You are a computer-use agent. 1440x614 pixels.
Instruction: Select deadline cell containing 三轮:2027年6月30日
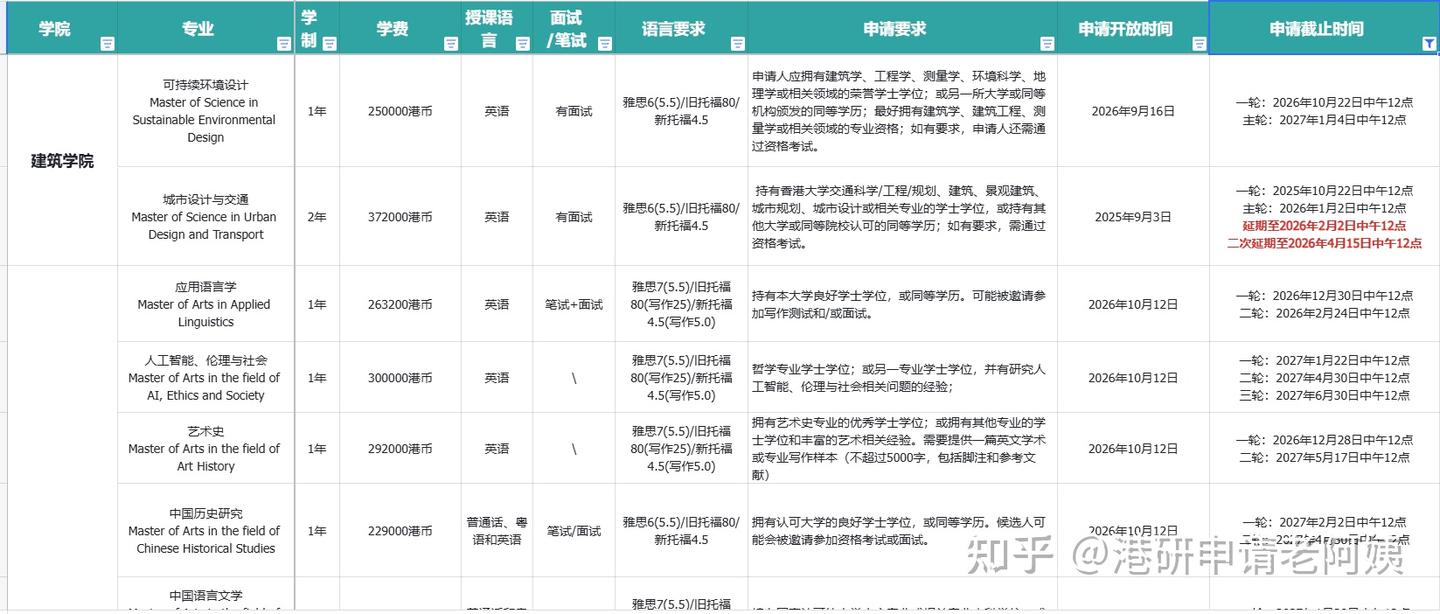pos(1324,377)
